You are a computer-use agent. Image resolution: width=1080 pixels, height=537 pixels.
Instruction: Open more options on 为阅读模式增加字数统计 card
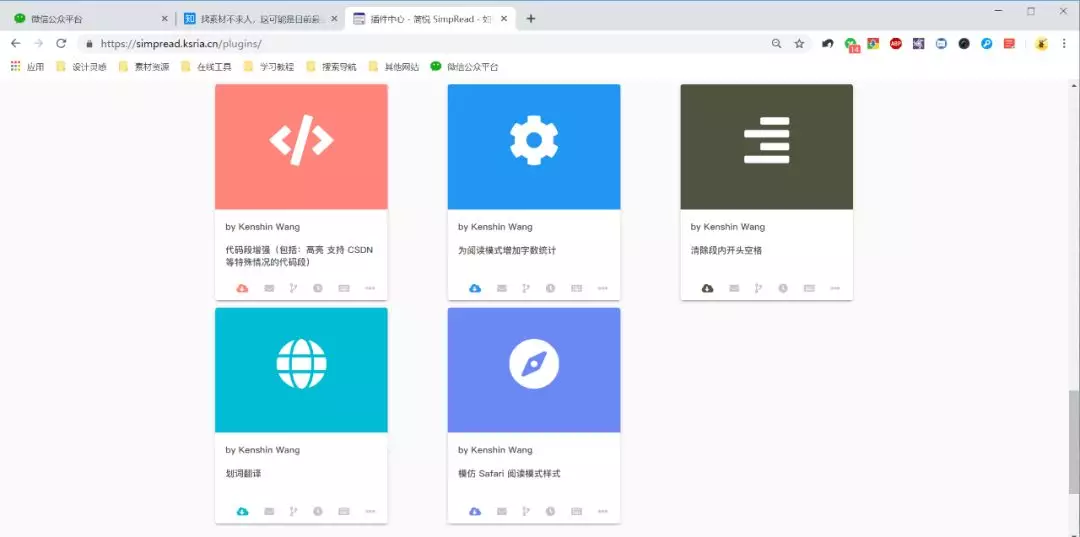click(x=603, y=288)
